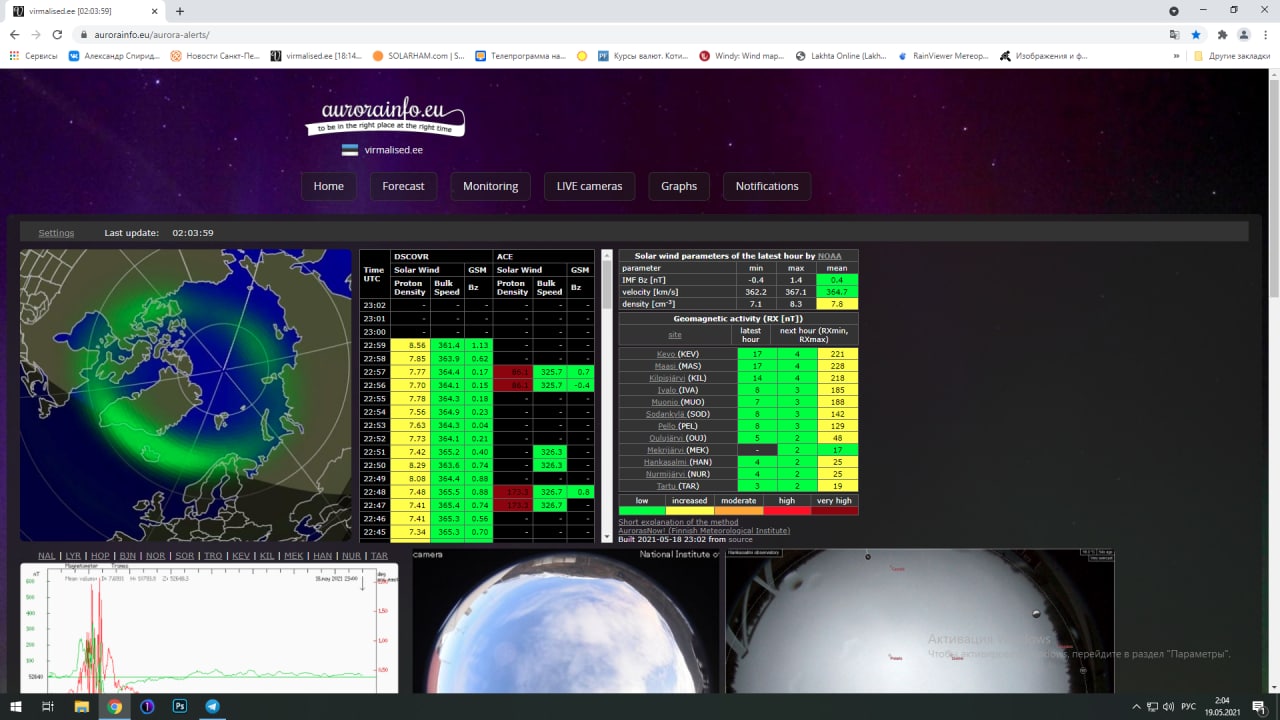This screenshot has width=1280, height=720.
Task: Open the Monitoring section
Action: pos(490,186)
